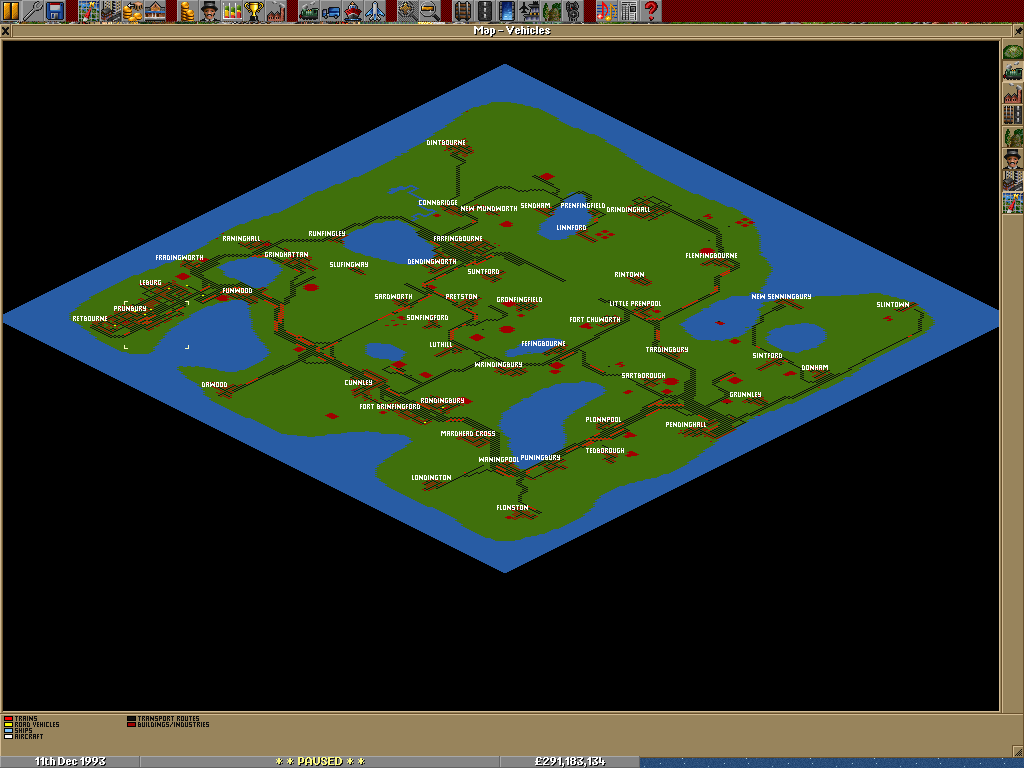Show train list from main toolbar
Viewport: 1024px width, 768px height.
coord(310,11)
